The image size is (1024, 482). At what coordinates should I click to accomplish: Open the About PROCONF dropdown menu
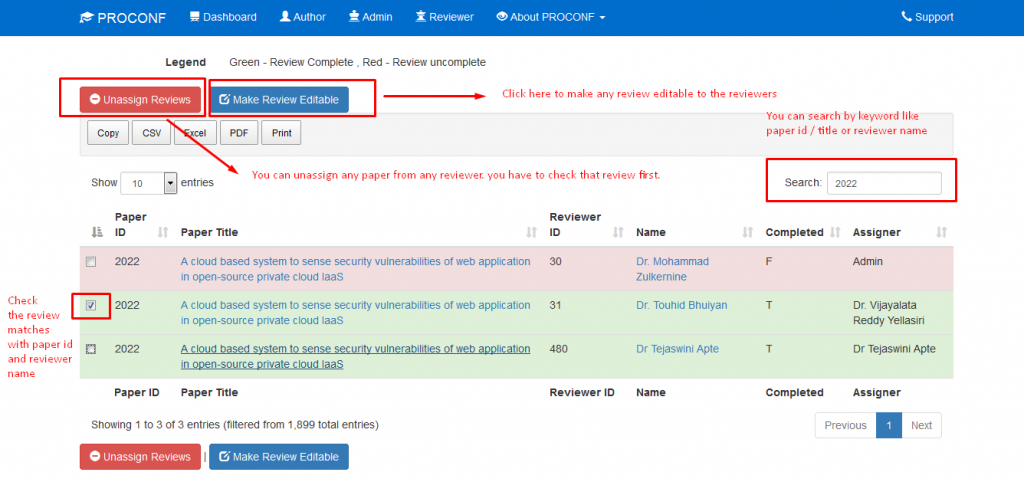pyautogui.click(x=550, y=17)
